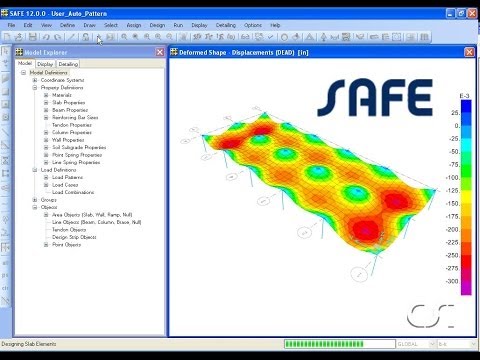This screenshot has width=480, height=360.
Task: Open the Define menu
Action: pos(67,25)
